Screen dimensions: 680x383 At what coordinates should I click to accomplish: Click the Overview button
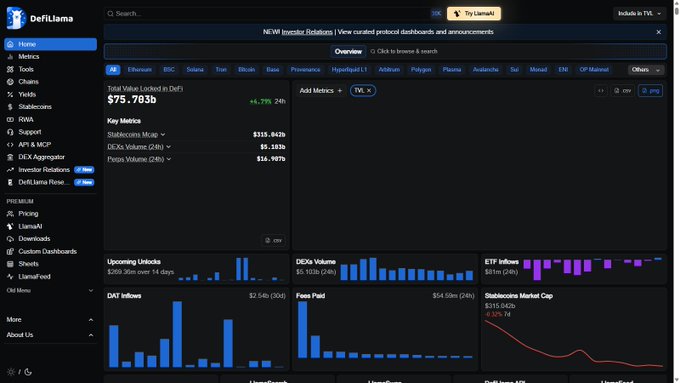[x=348, y=52]
